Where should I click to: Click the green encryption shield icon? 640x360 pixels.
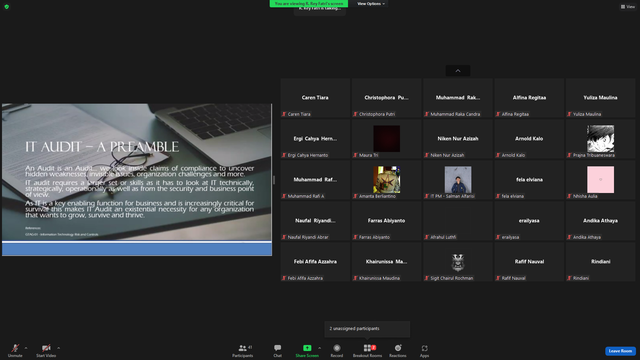point(7,7)
